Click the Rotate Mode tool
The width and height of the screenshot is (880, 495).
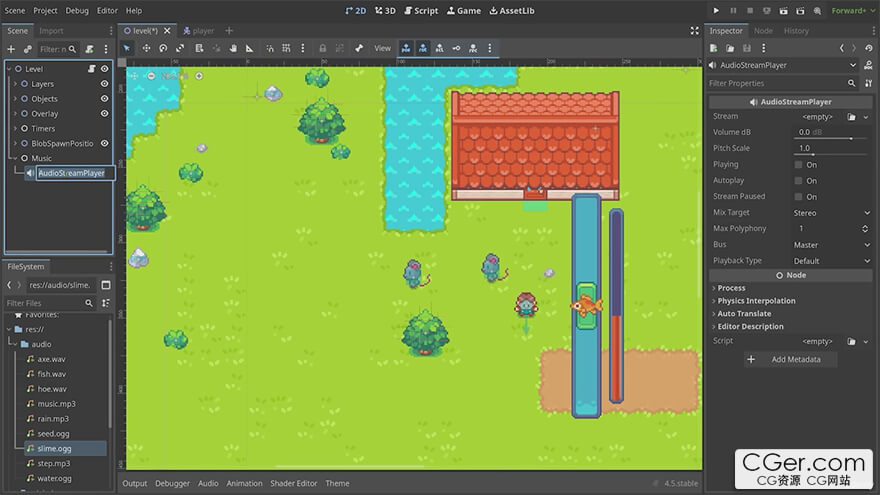coord(163,48)
